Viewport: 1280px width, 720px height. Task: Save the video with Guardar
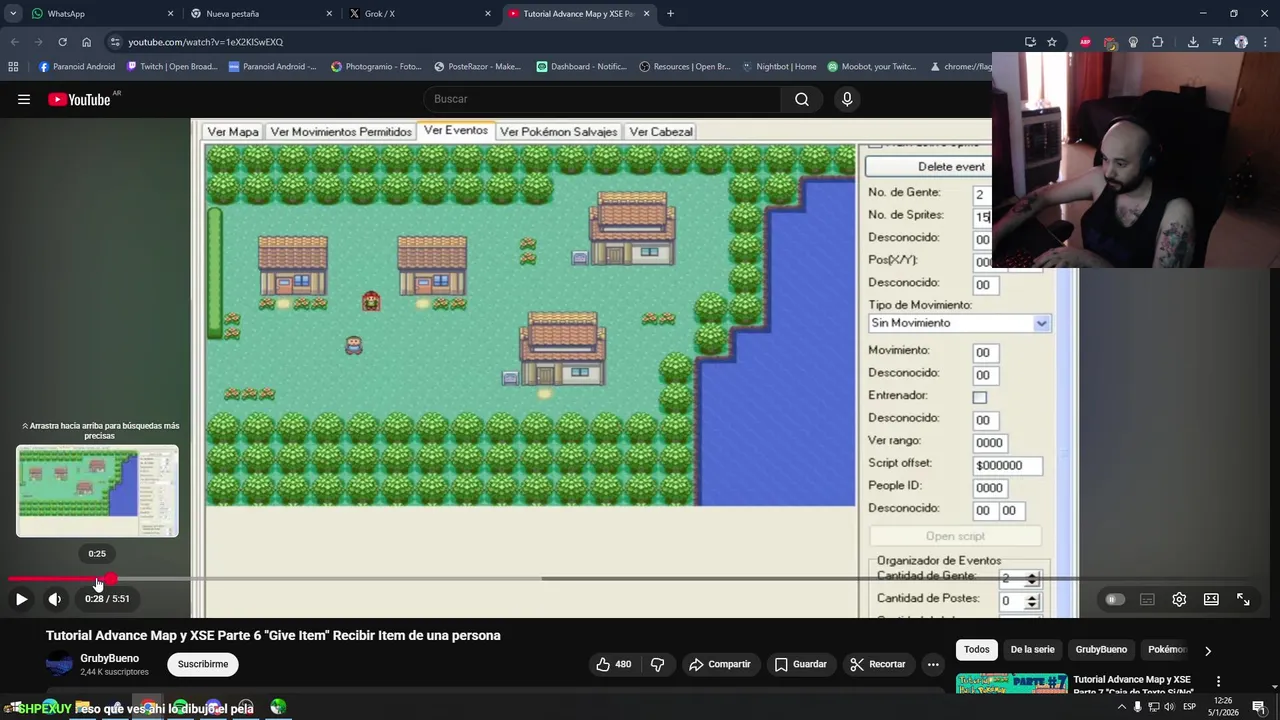[800, 664]
